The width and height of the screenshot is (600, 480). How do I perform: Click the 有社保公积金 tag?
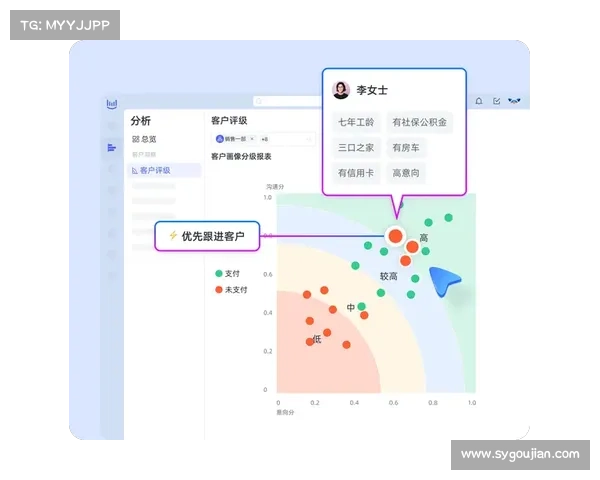pyautogui.click(x=419, y=122)
